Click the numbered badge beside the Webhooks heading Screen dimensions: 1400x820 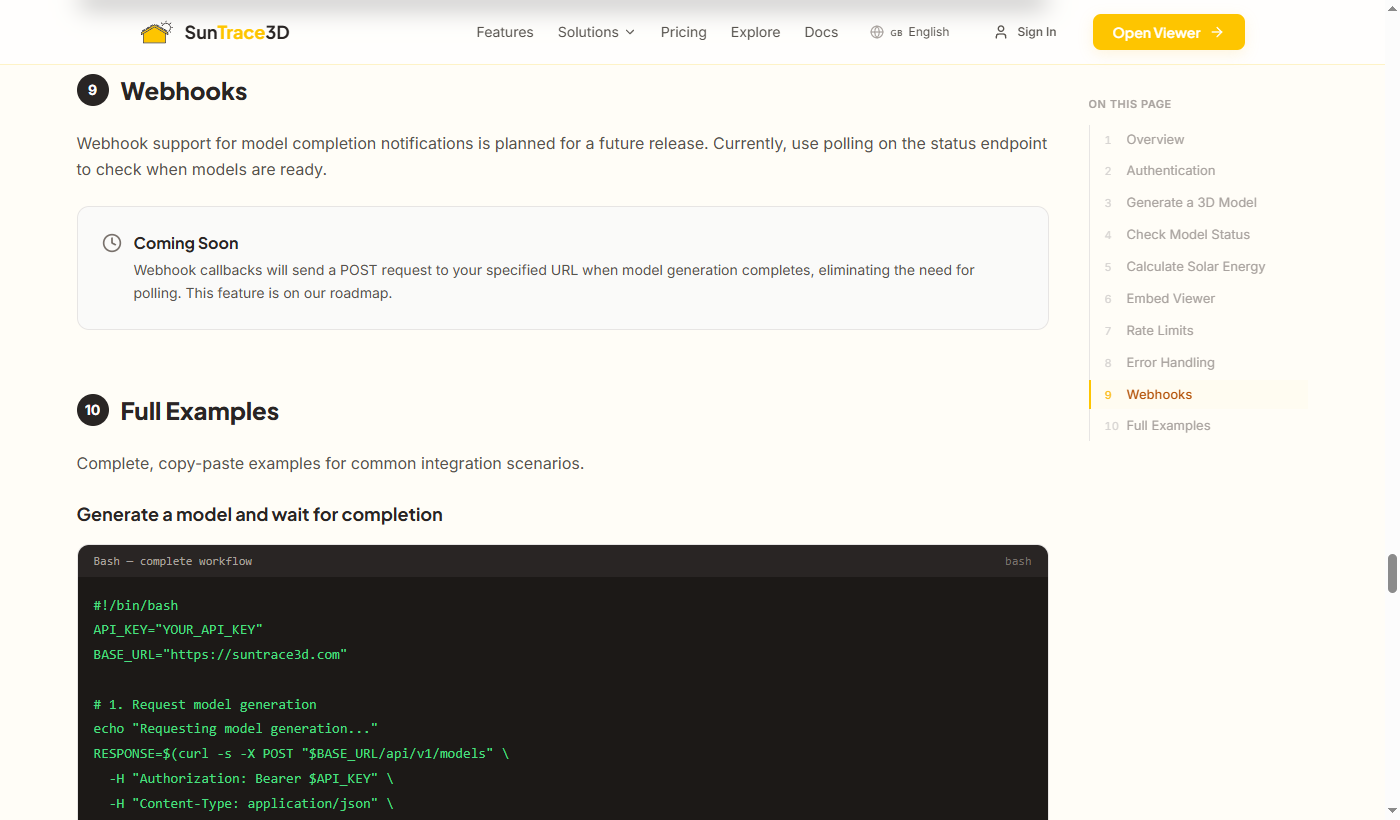[x=92, y=90]
